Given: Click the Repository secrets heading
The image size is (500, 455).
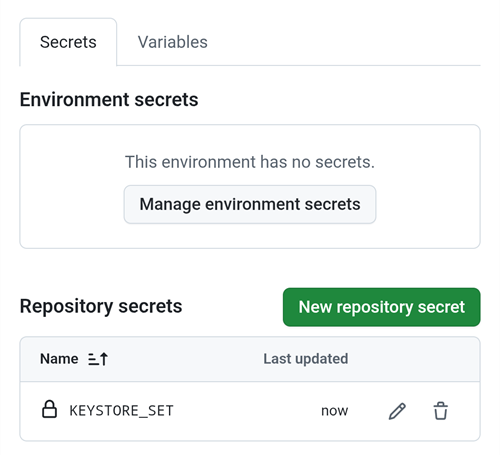Looking at the screenshot, I should [101, 306].
